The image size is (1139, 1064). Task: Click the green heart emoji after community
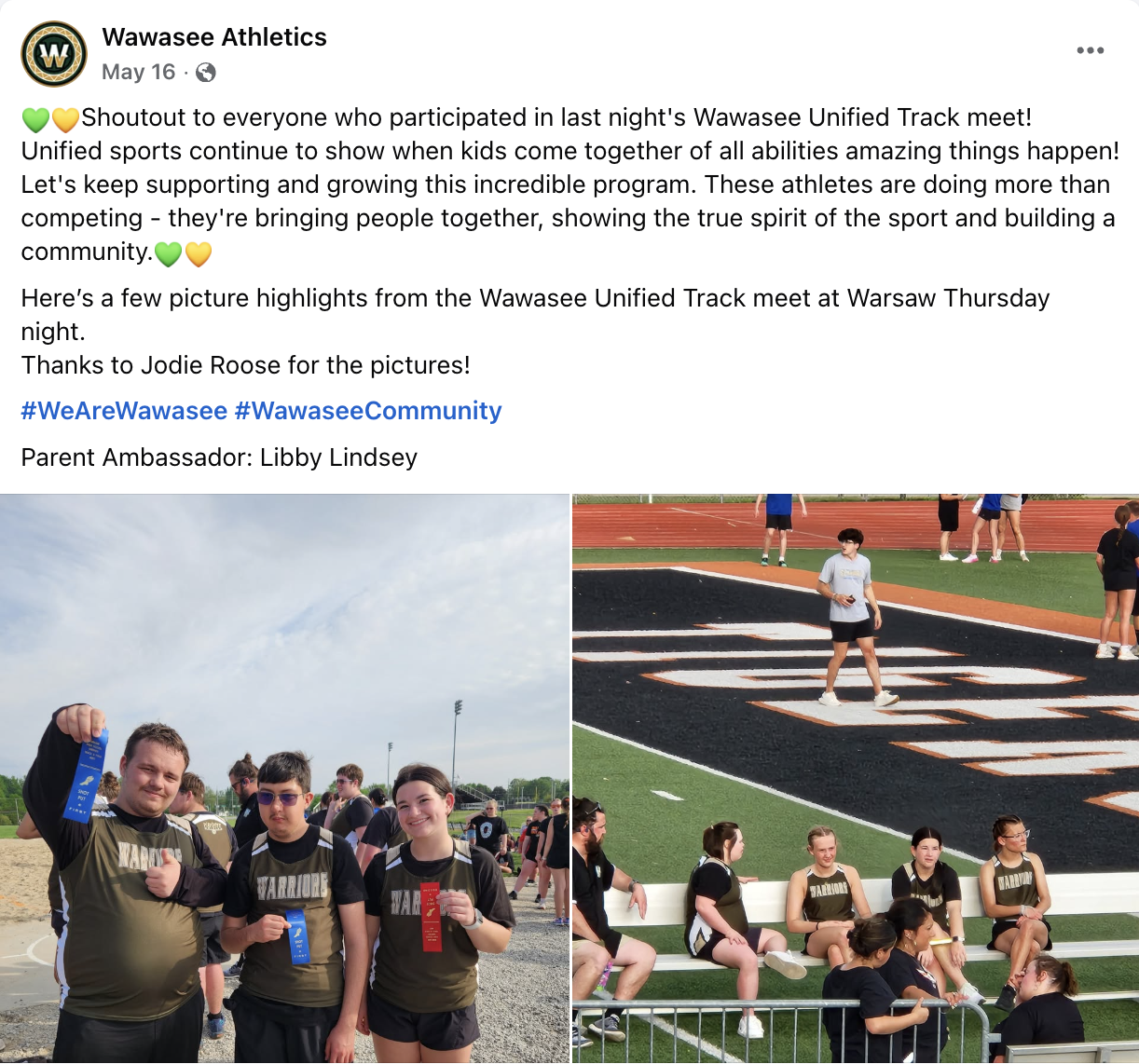[168, 253]
